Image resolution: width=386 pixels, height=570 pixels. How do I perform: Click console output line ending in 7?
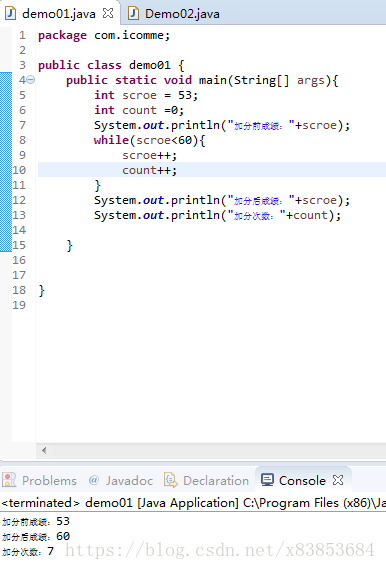(28, 551)
